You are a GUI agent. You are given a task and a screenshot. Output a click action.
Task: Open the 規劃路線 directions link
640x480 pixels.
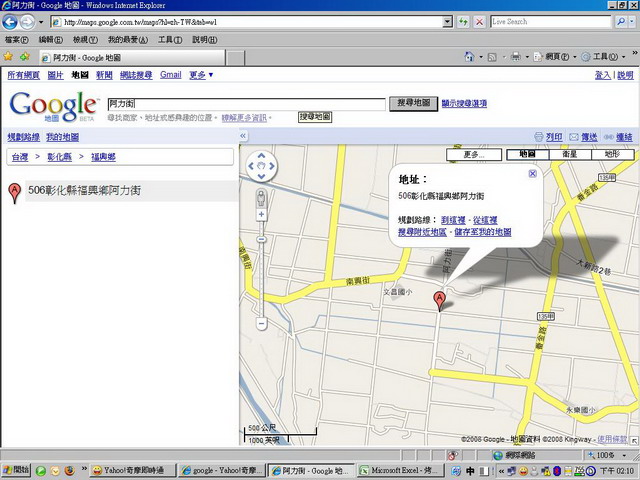24,137
